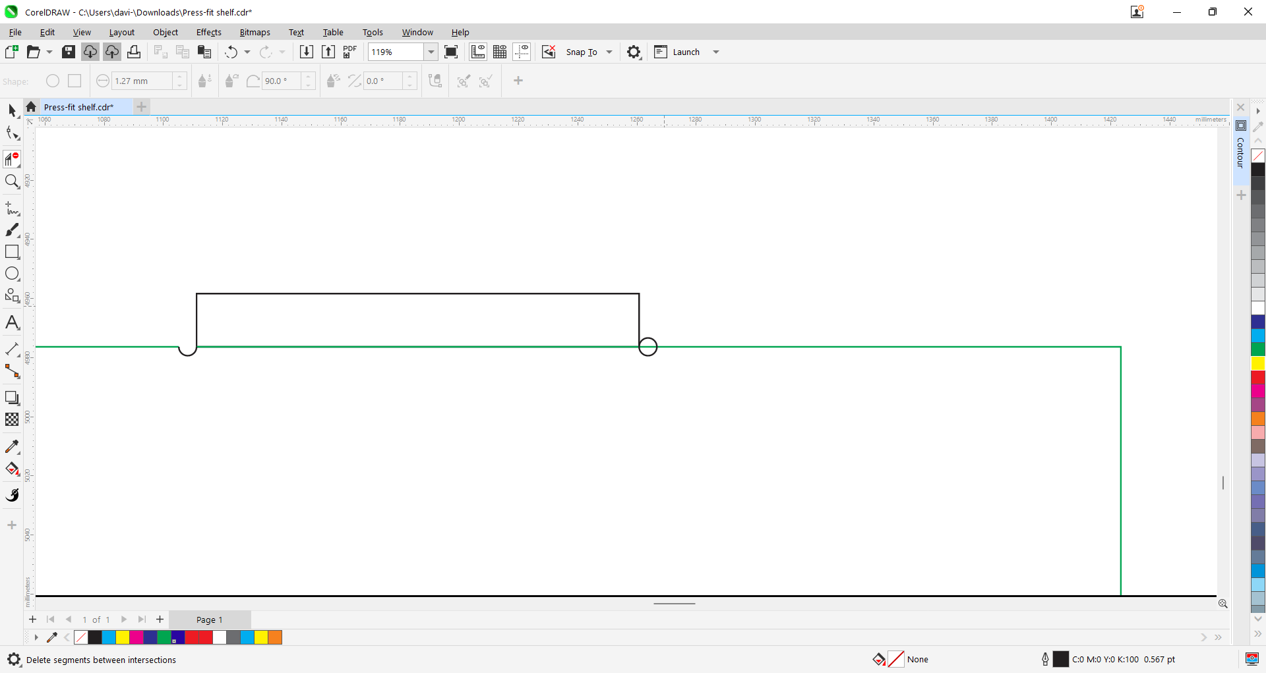The image size is (1266, 673).
Task: Toggle Show Guidelines button
Action: tap(522, 52)
